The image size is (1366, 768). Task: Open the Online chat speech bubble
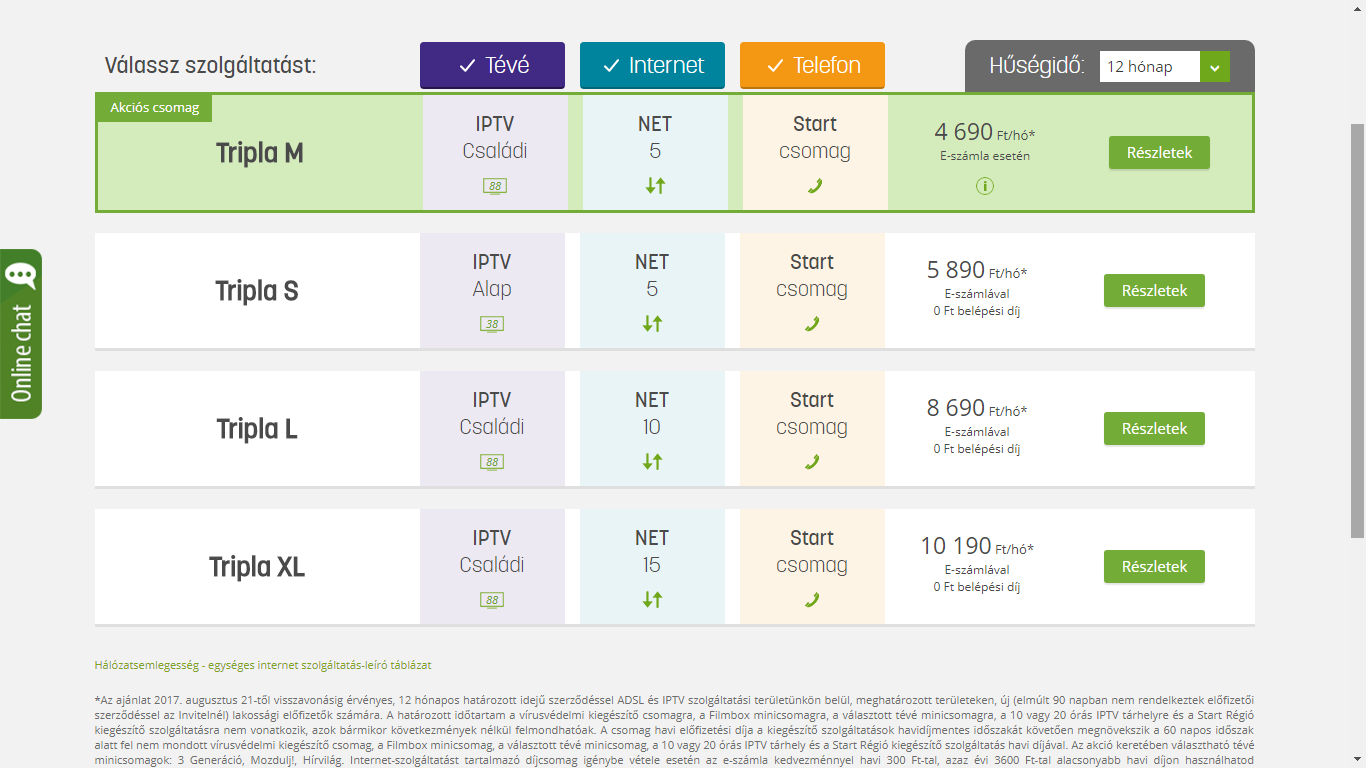tap(21, 277)
